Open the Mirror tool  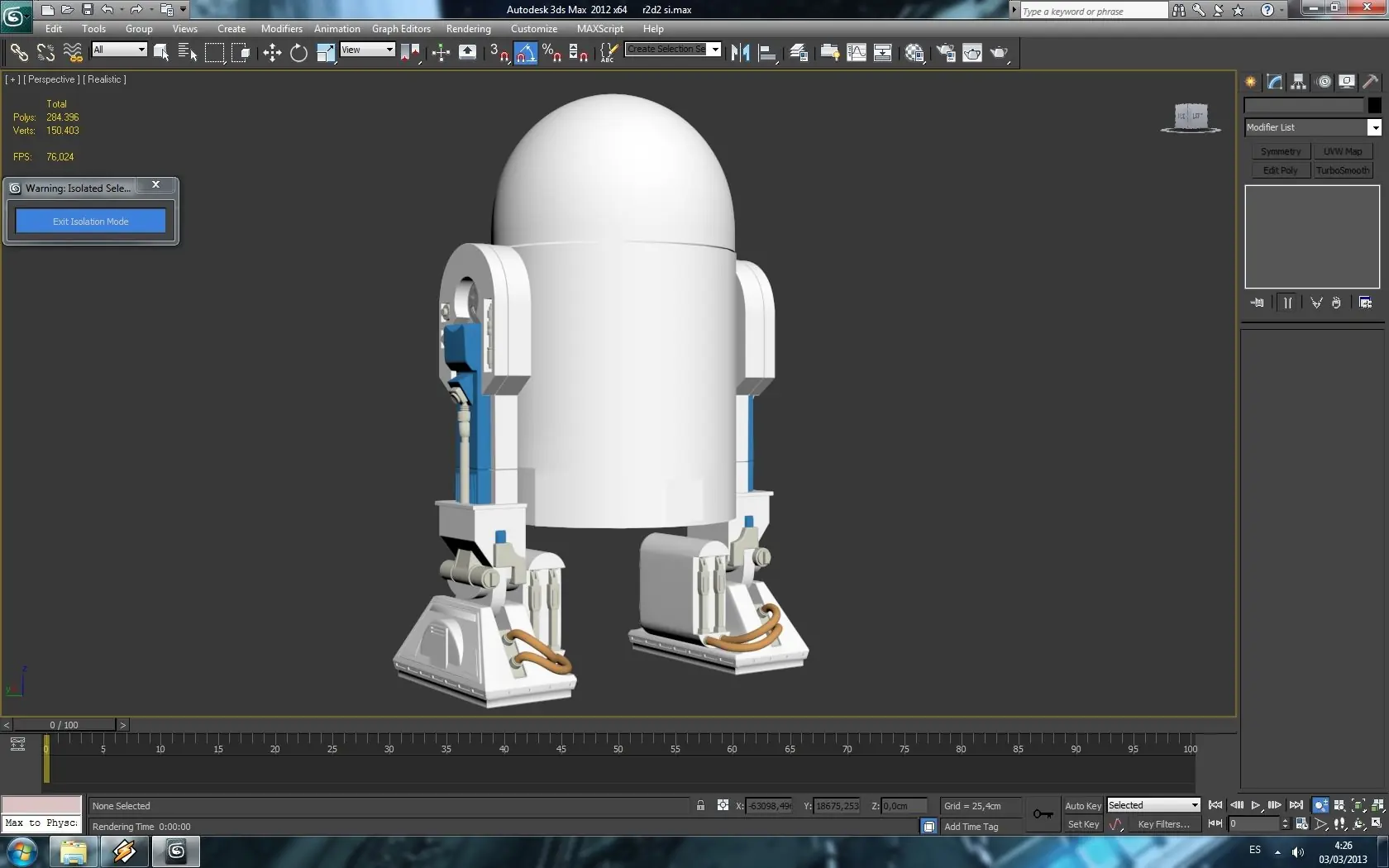[740, 53]
